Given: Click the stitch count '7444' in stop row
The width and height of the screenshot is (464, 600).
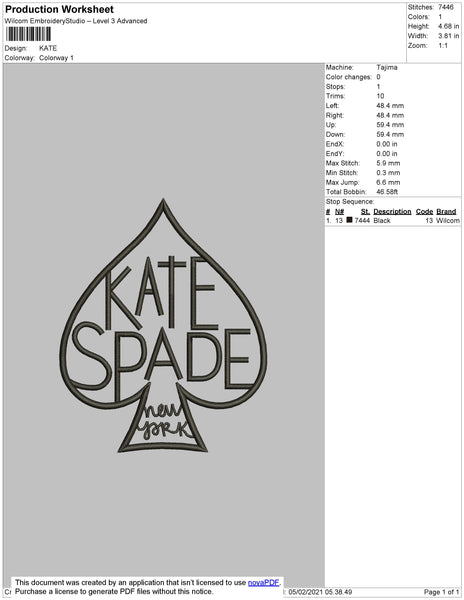Looking at the screenshot, I should [x=362, y=220].
